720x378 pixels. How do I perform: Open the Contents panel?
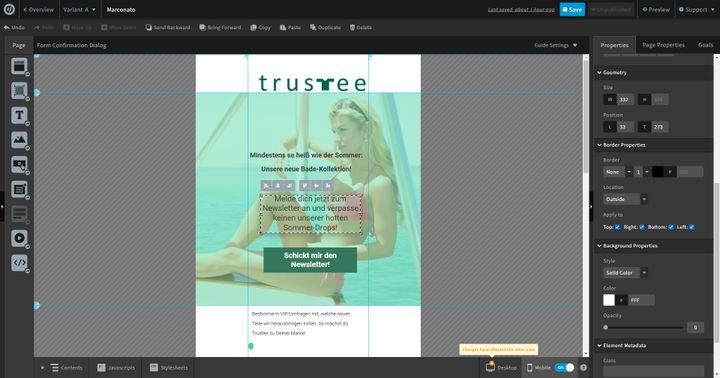[67, 368]
